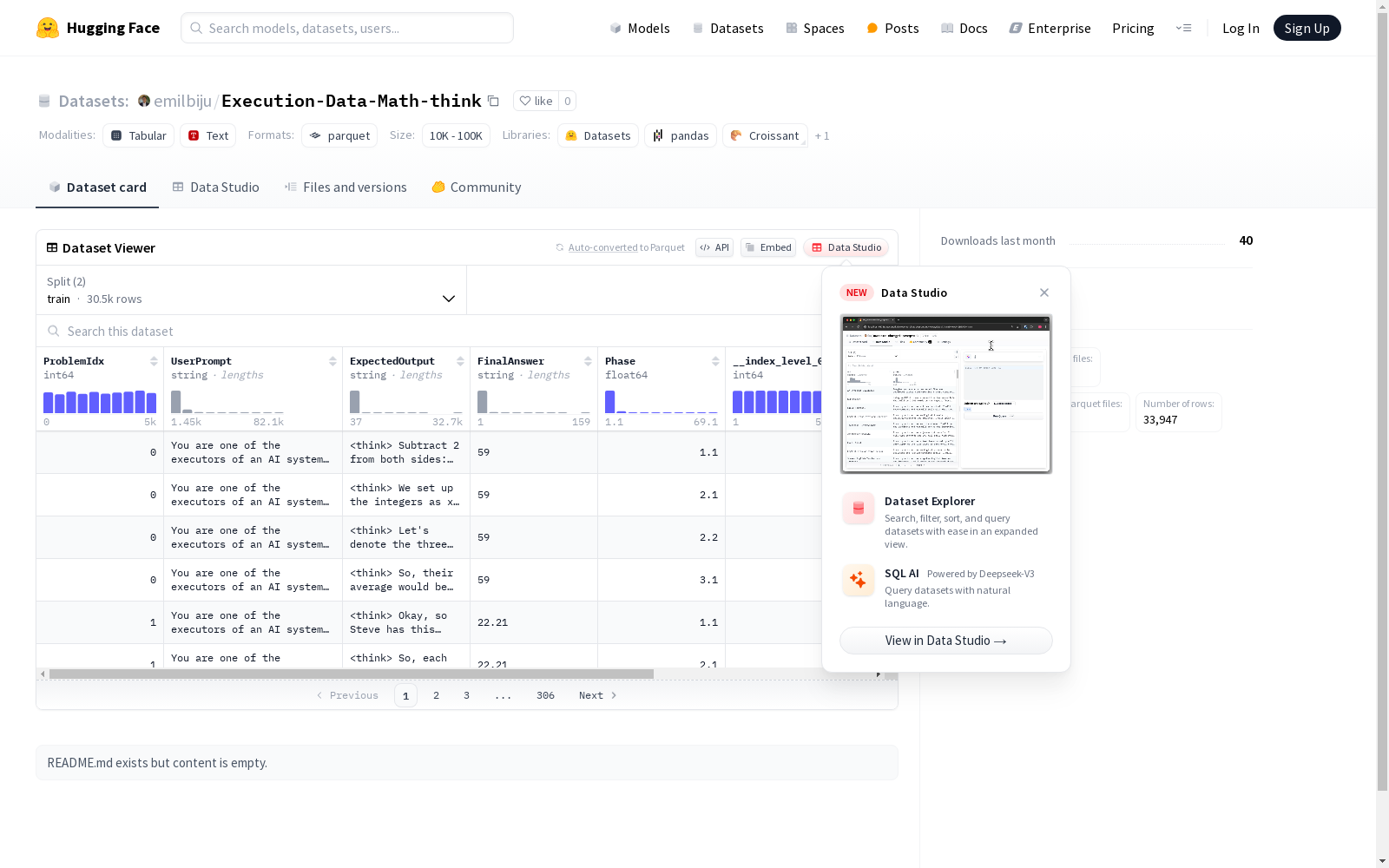The width and height of the screenshot is (1389, 868).
Task: Click the heart like button
Action: (536, 101)
